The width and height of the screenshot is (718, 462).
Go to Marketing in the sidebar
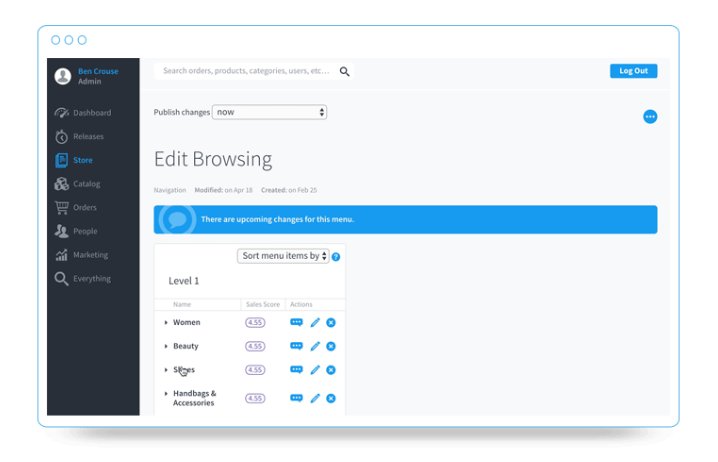coord(91,255)
